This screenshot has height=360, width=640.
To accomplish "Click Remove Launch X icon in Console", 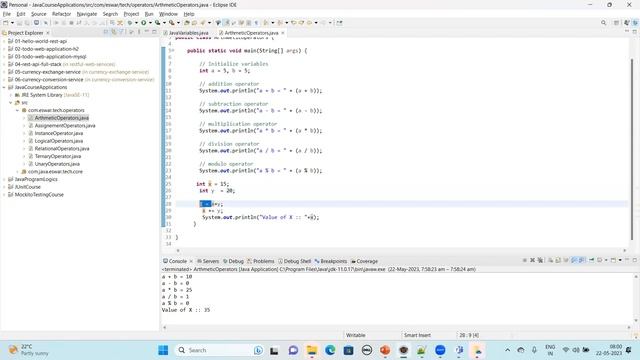I will tap(532, 260).
